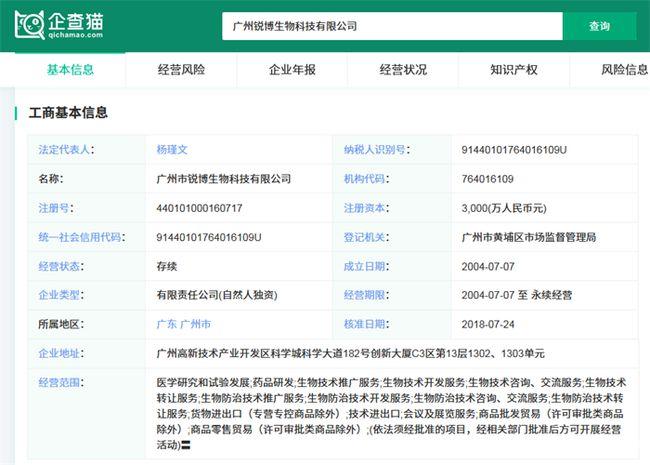Image resolution: width=650 pixels, height=465 pixels.
Task: Open the 广东 广州市 region link
Action: (x=184, y=324)
